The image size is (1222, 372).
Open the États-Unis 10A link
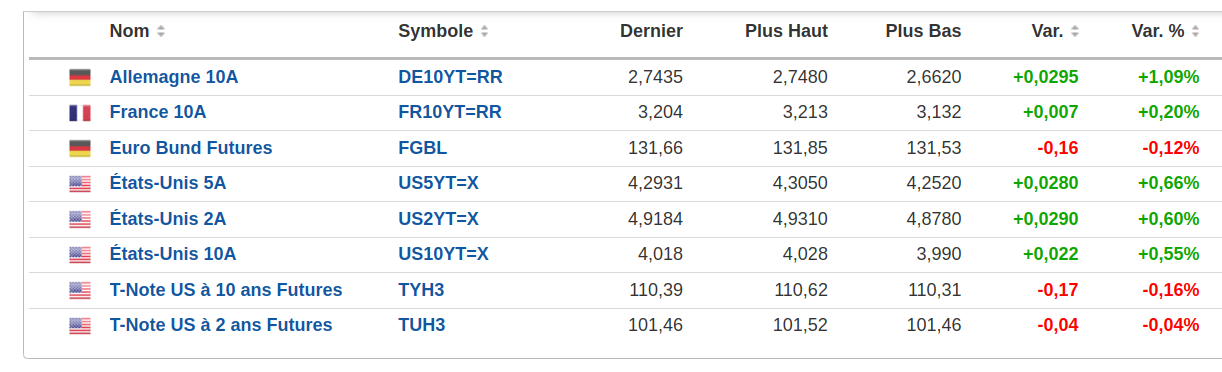(173, 254)
